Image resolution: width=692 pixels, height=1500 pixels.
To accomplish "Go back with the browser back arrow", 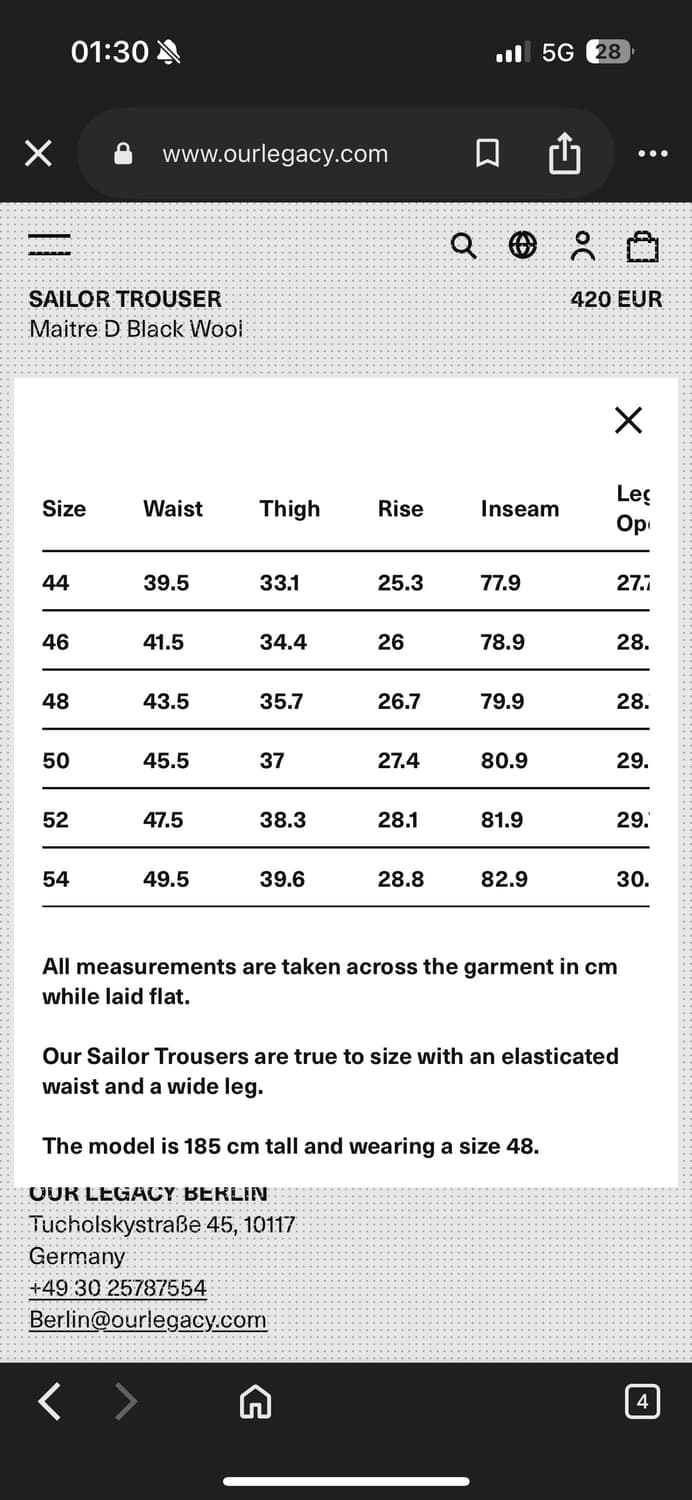I will 49,1402.
